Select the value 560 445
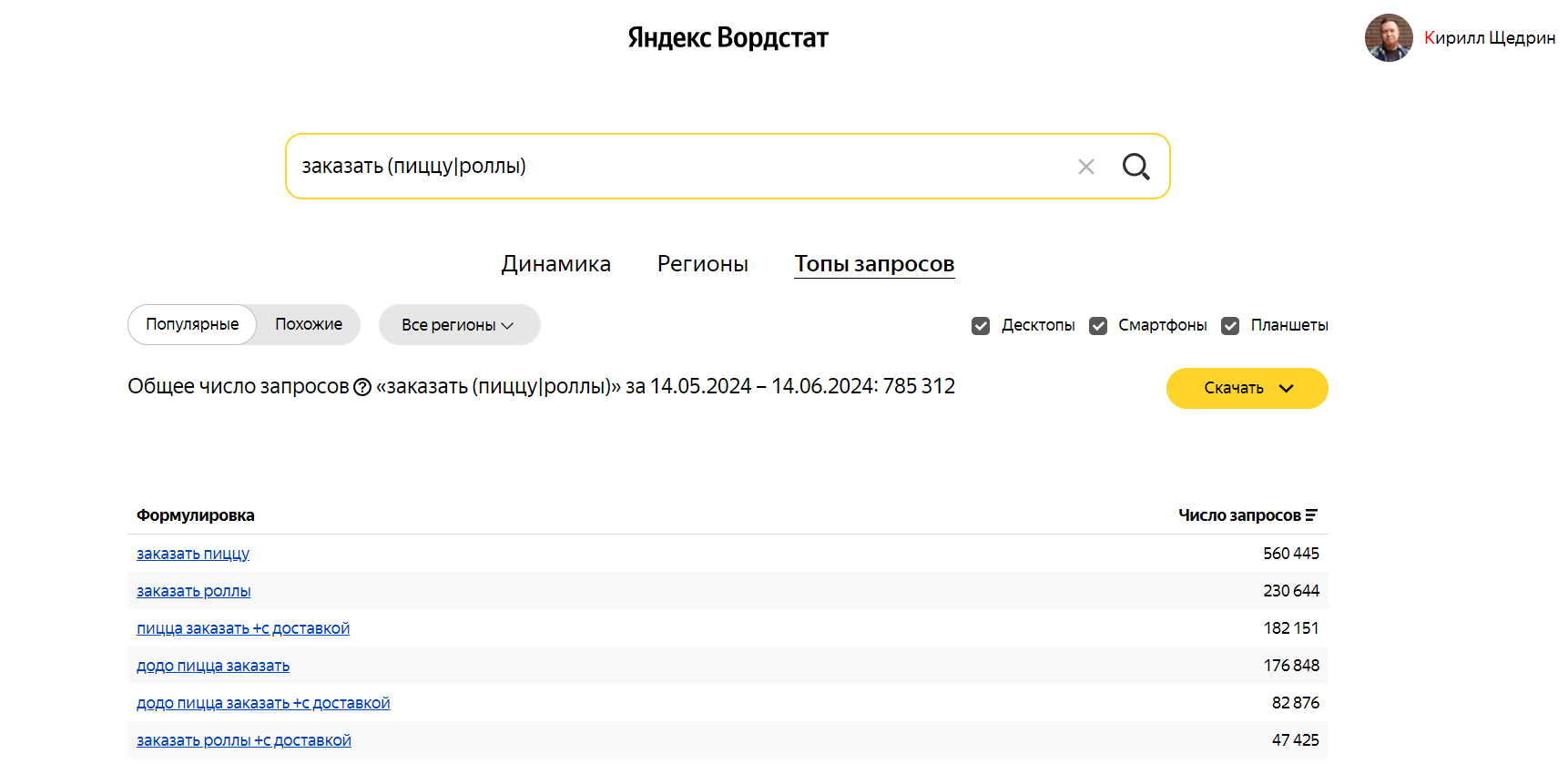This screenshot has height=764, width=1568. click(x=1291, y=554)
